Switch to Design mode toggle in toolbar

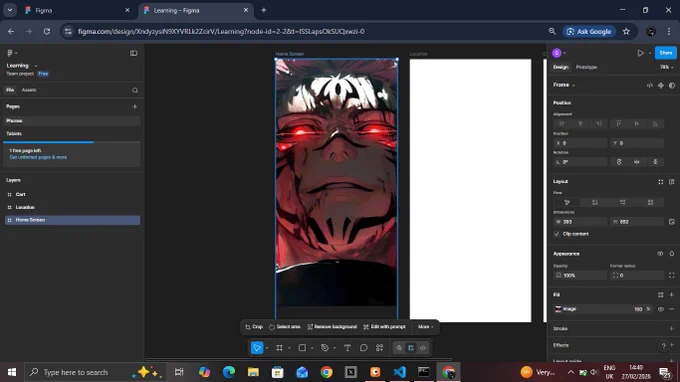click(411, 348)
